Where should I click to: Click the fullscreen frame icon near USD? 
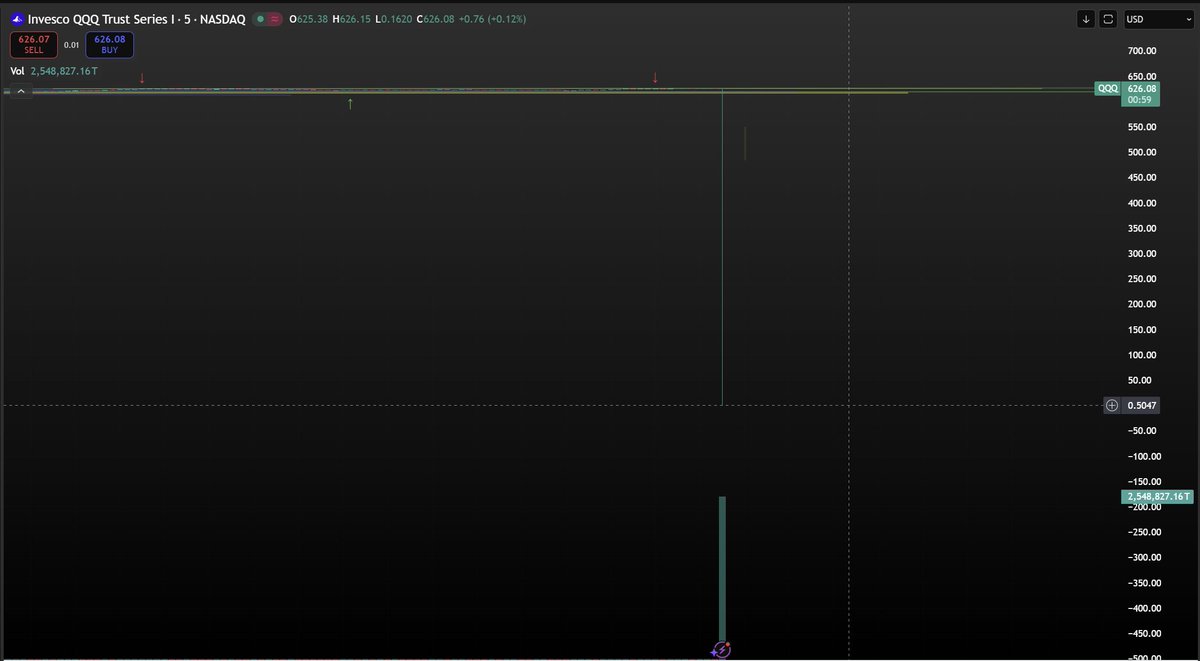click(1107, 19)
